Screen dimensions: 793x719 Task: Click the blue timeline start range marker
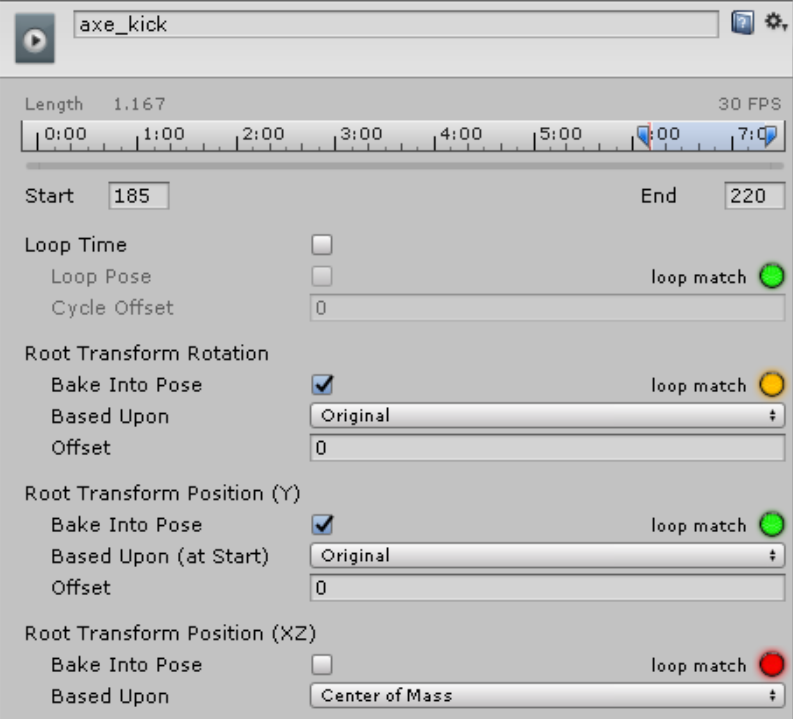coord(644,135)
